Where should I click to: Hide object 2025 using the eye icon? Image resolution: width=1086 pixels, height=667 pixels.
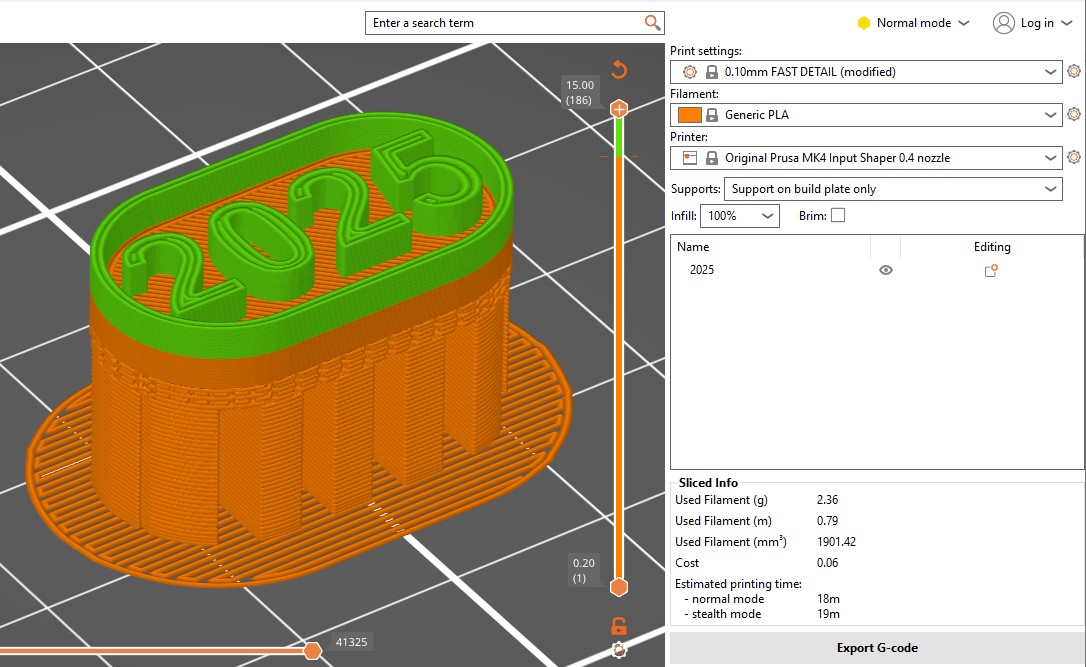click(x=885, y=270)
